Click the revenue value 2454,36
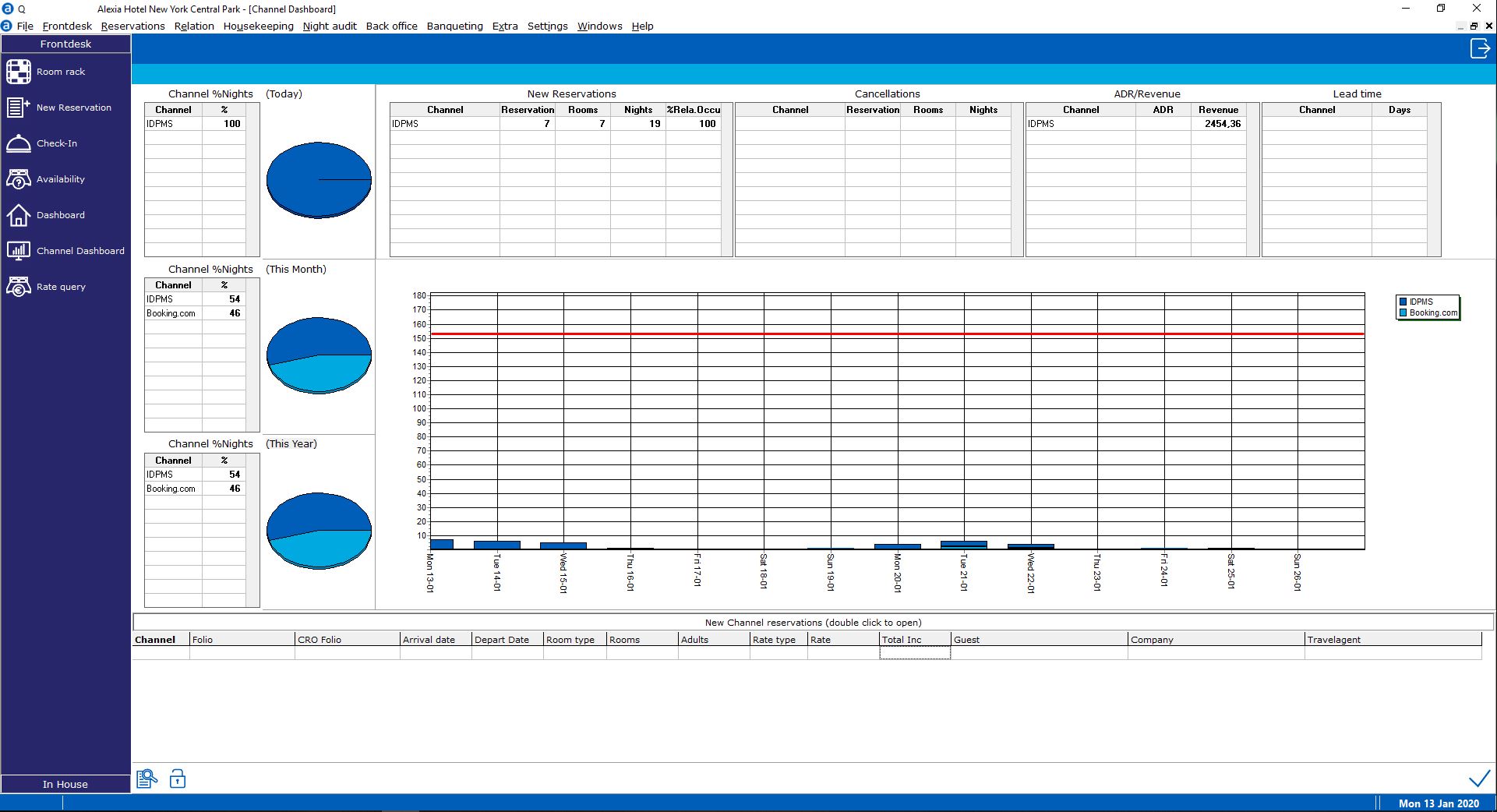The width and height of the screenshot is (1497, 812). point(1223,124)
